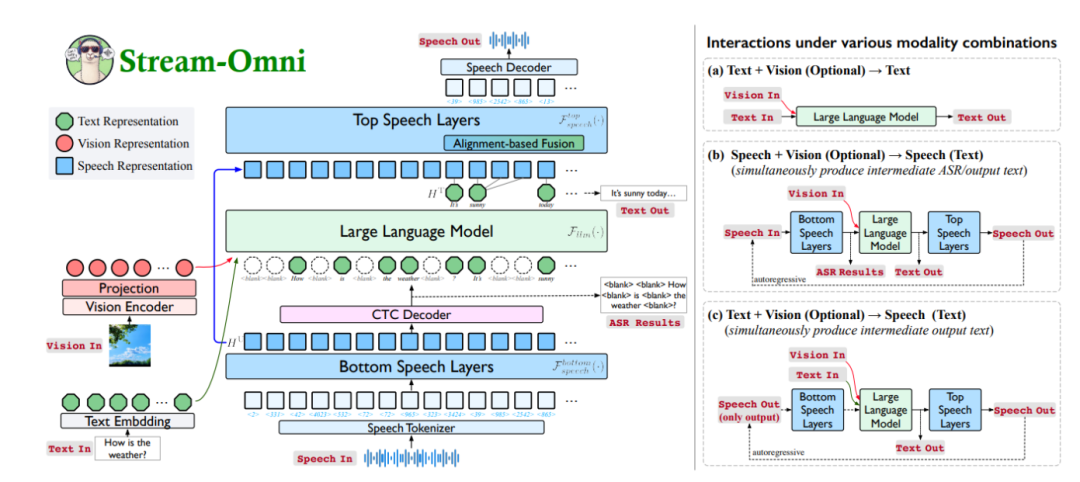Click the green octagon labeled today
1080x482 pixels.
click(546, 191)
